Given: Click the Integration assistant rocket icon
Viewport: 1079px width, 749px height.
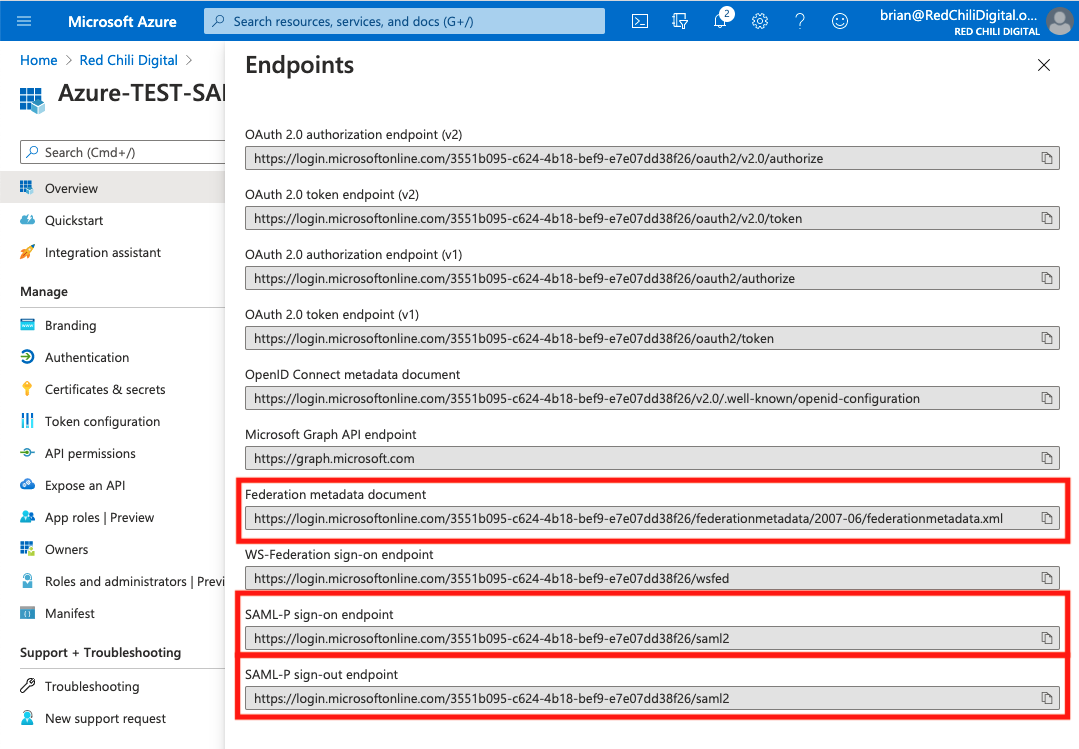Looking at the screenshot, I should (x=28, y=253).
